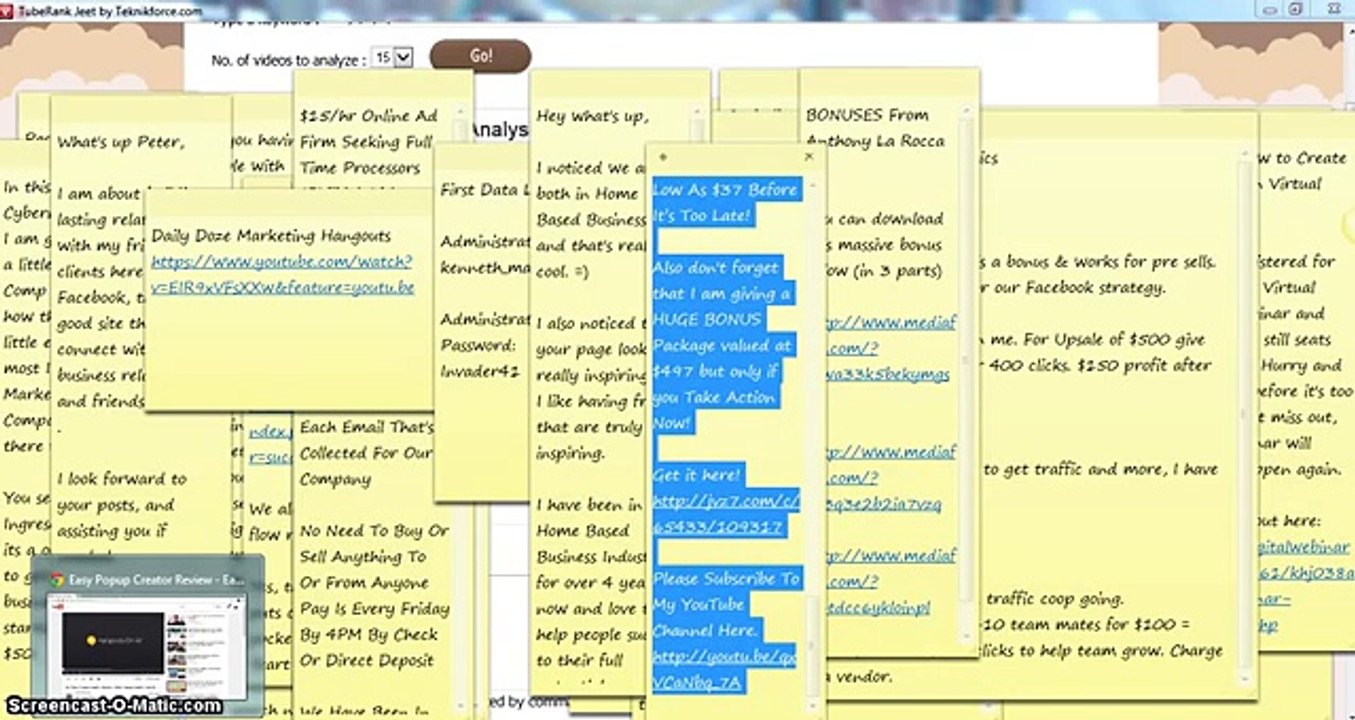Screen dimensions: 1355x720
Task: Click the 'Hey what's up,' greeting text
Action: coord(592,115)
